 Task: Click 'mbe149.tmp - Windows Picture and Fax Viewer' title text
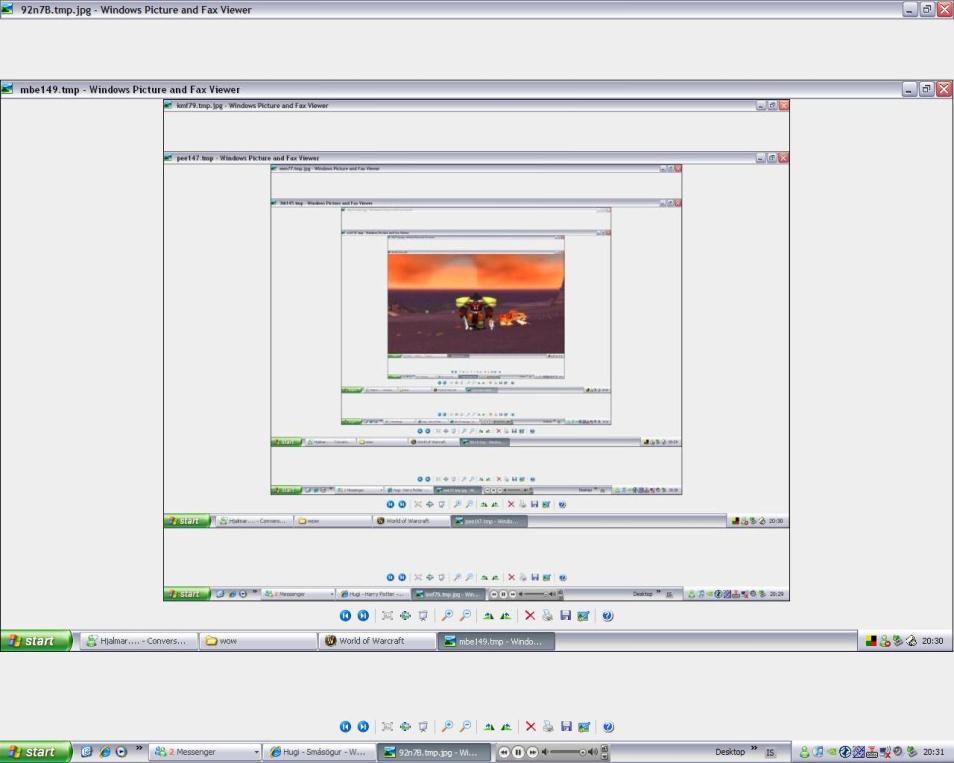pos(130,89)
